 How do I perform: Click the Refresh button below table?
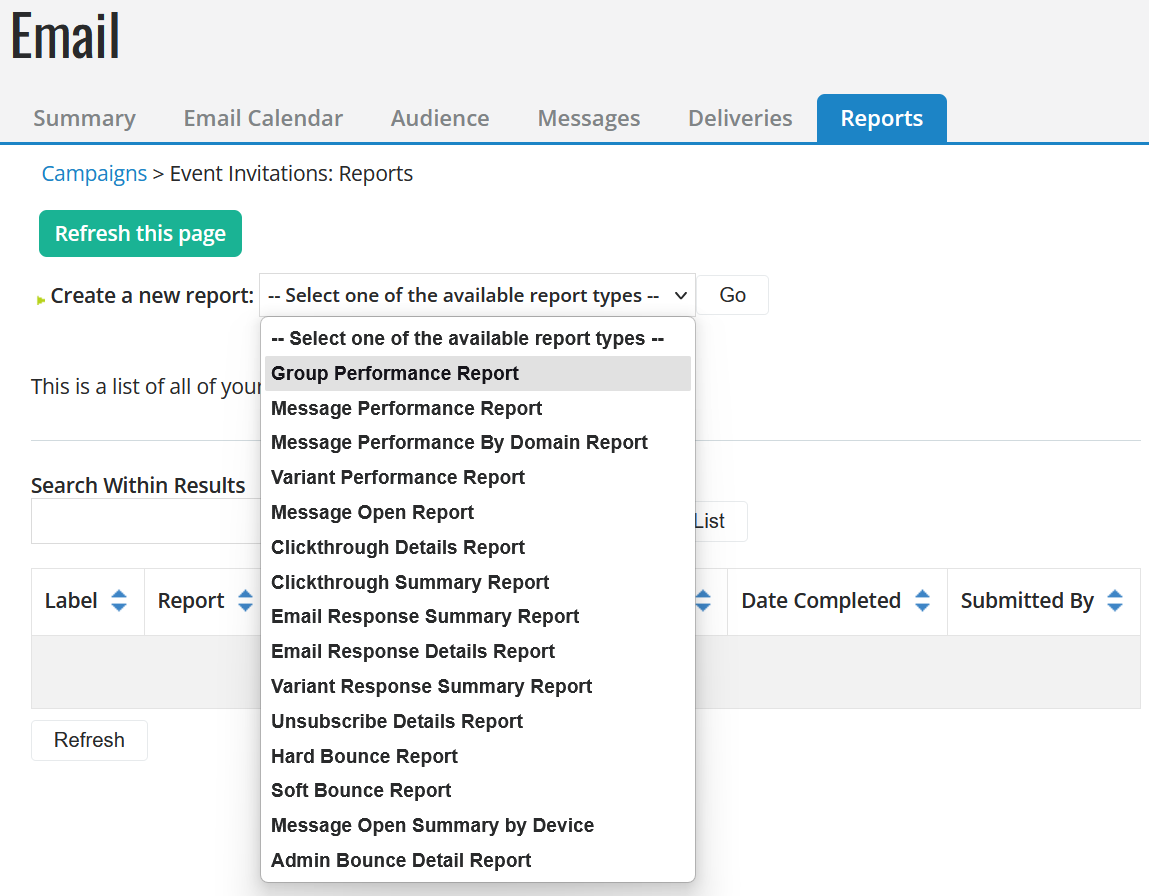(89, 740)
